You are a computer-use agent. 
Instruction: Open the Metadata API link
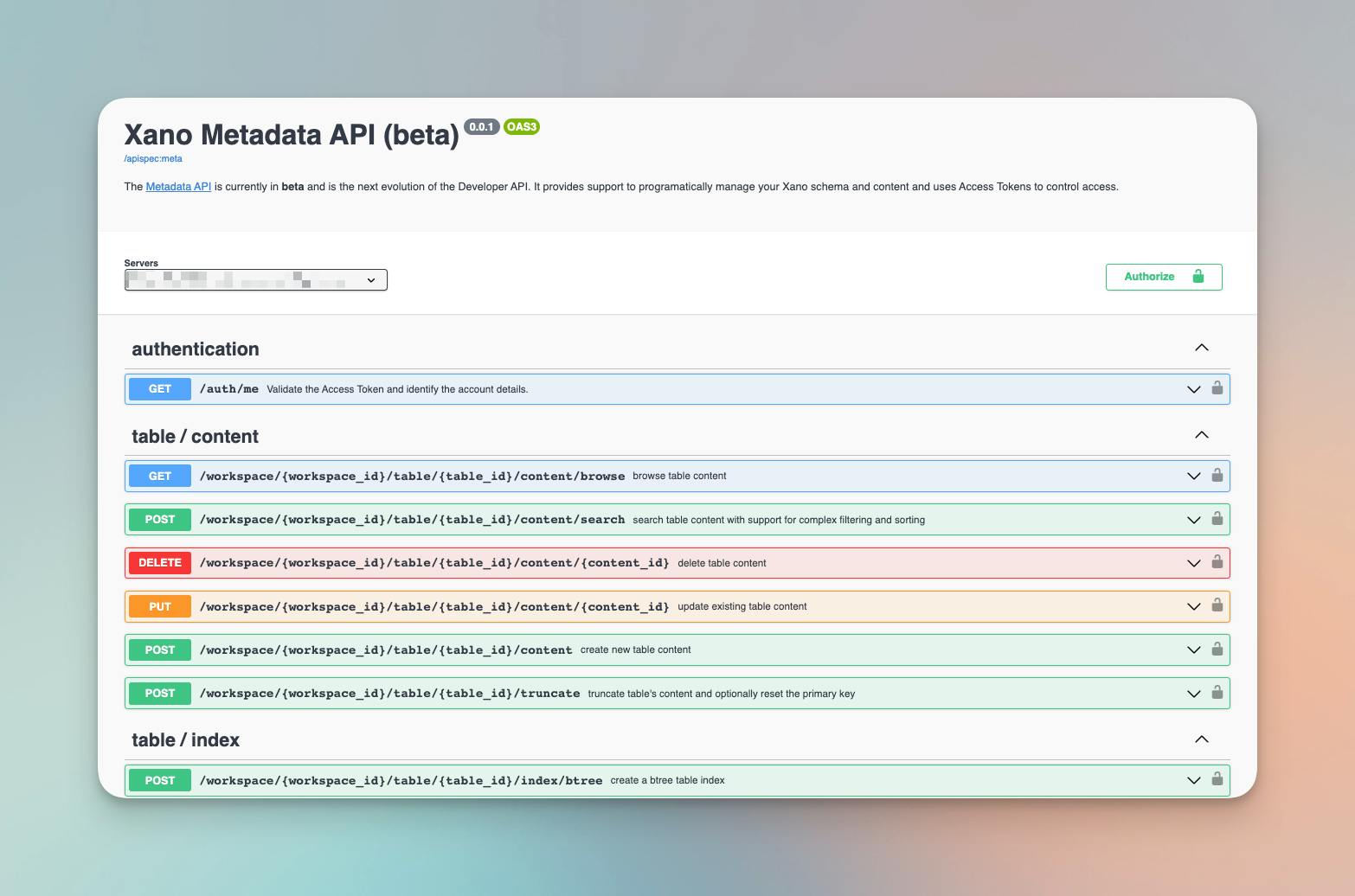pyautogui.click(x=178, y=187)
